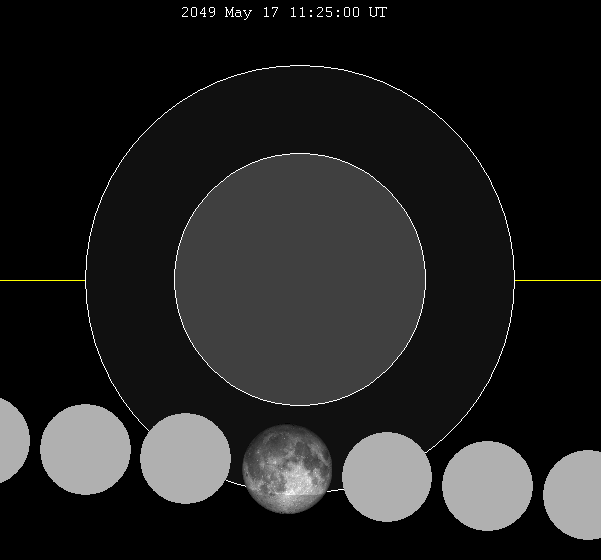Click the dark penumbra ring above the umbra

(x=300, y=110)
